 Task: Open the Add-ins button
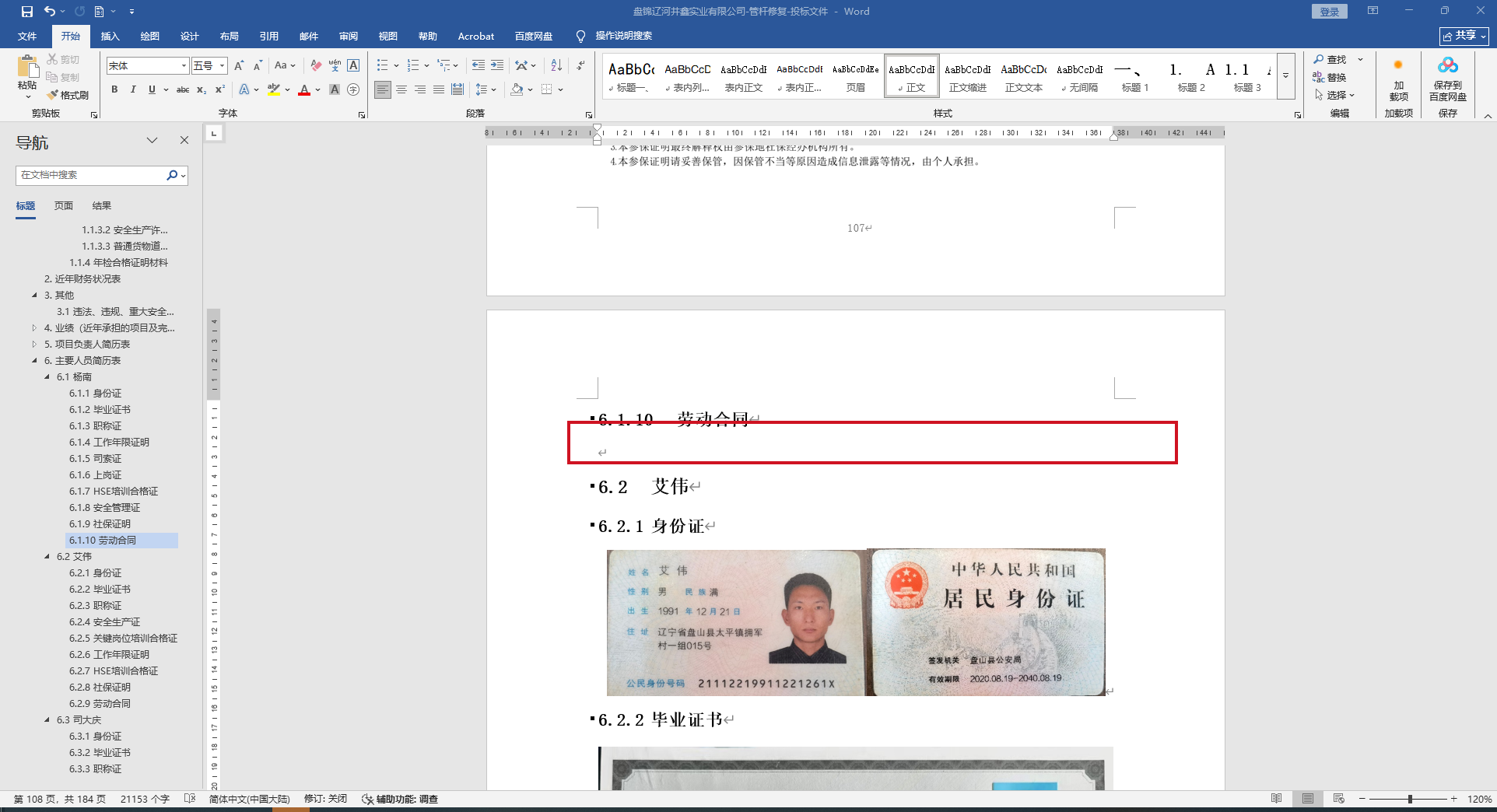tap(1398, 79)
